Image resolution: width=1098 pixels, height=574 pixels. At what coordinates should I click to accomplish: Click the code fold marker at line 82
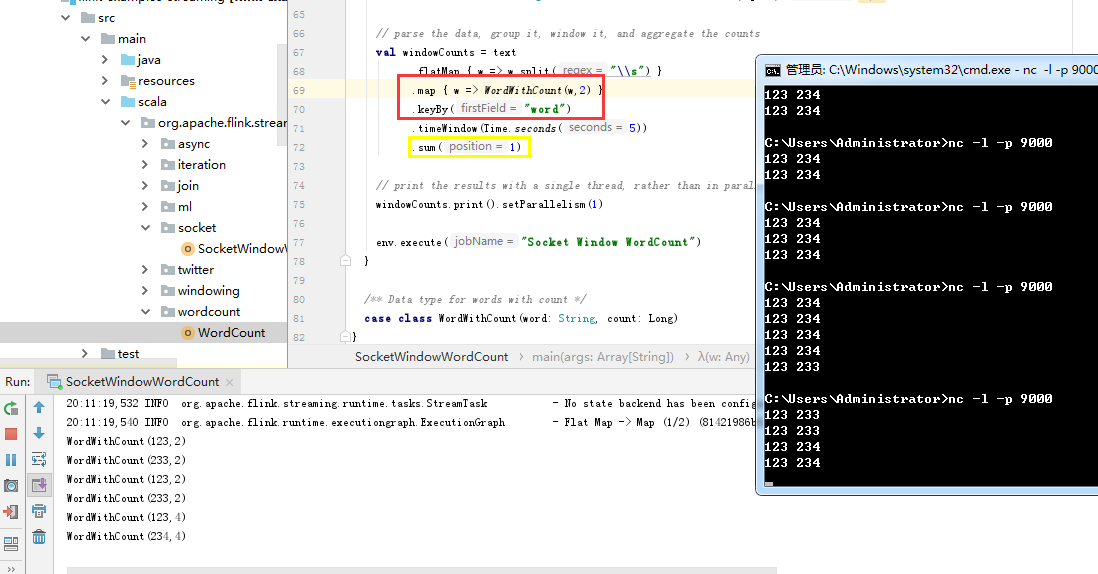(x=345, y=337)
